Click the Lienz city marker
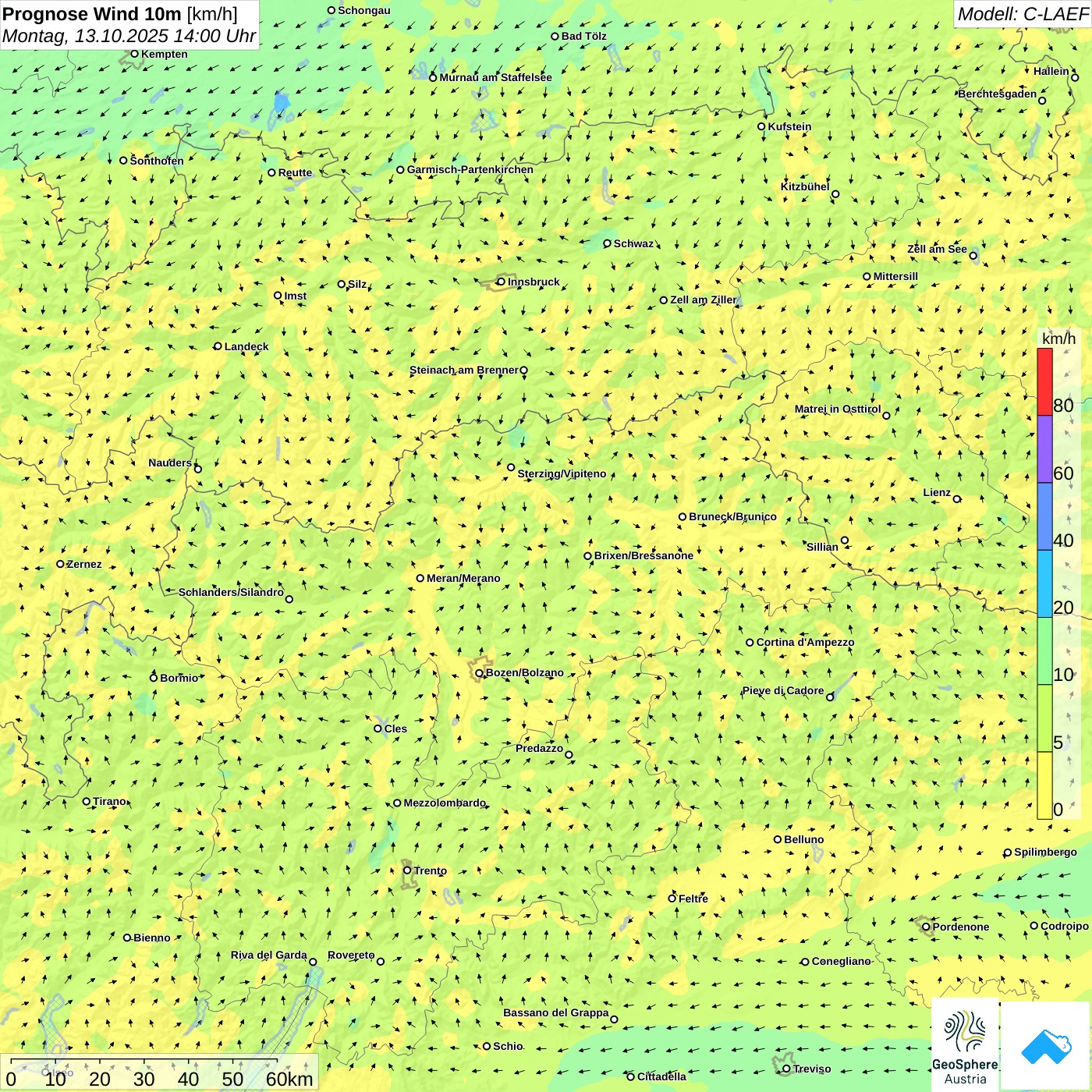 (x=957, y=499)
